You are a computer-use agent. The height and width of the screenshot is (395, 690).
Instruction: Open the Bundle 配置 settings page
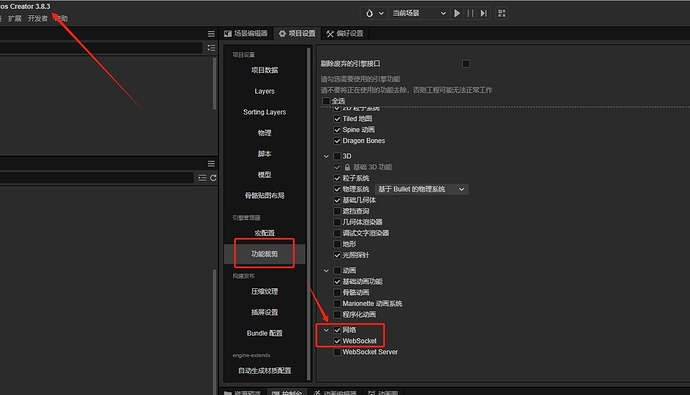264,333
